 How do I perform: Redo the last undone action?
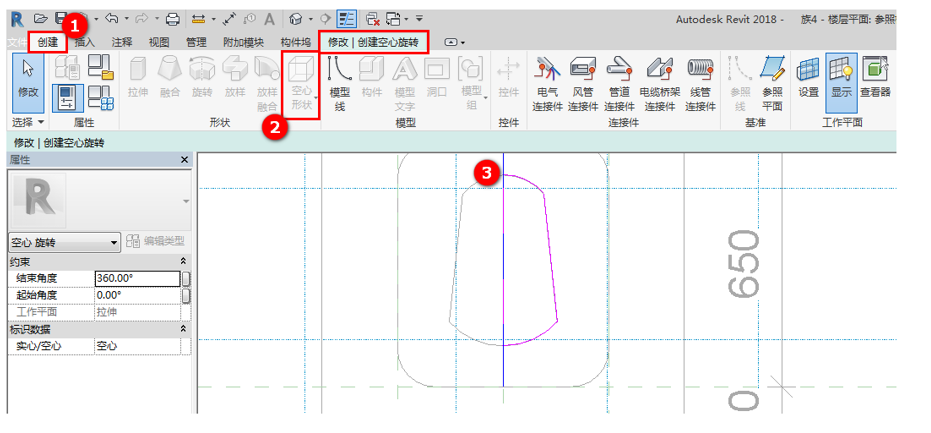(x=142, y=19)
